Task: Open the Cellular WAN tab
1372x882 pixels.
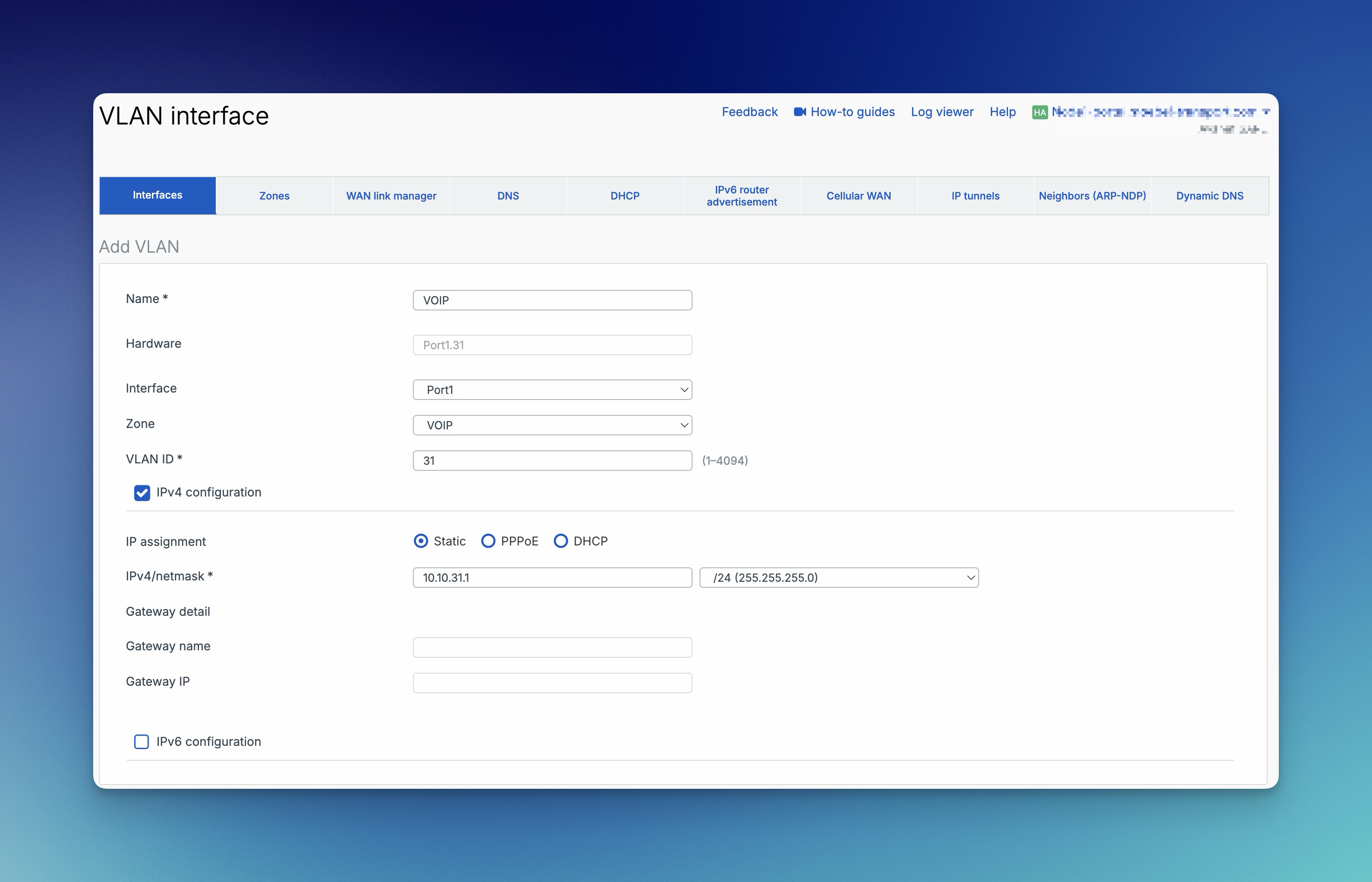Action: 858,196
